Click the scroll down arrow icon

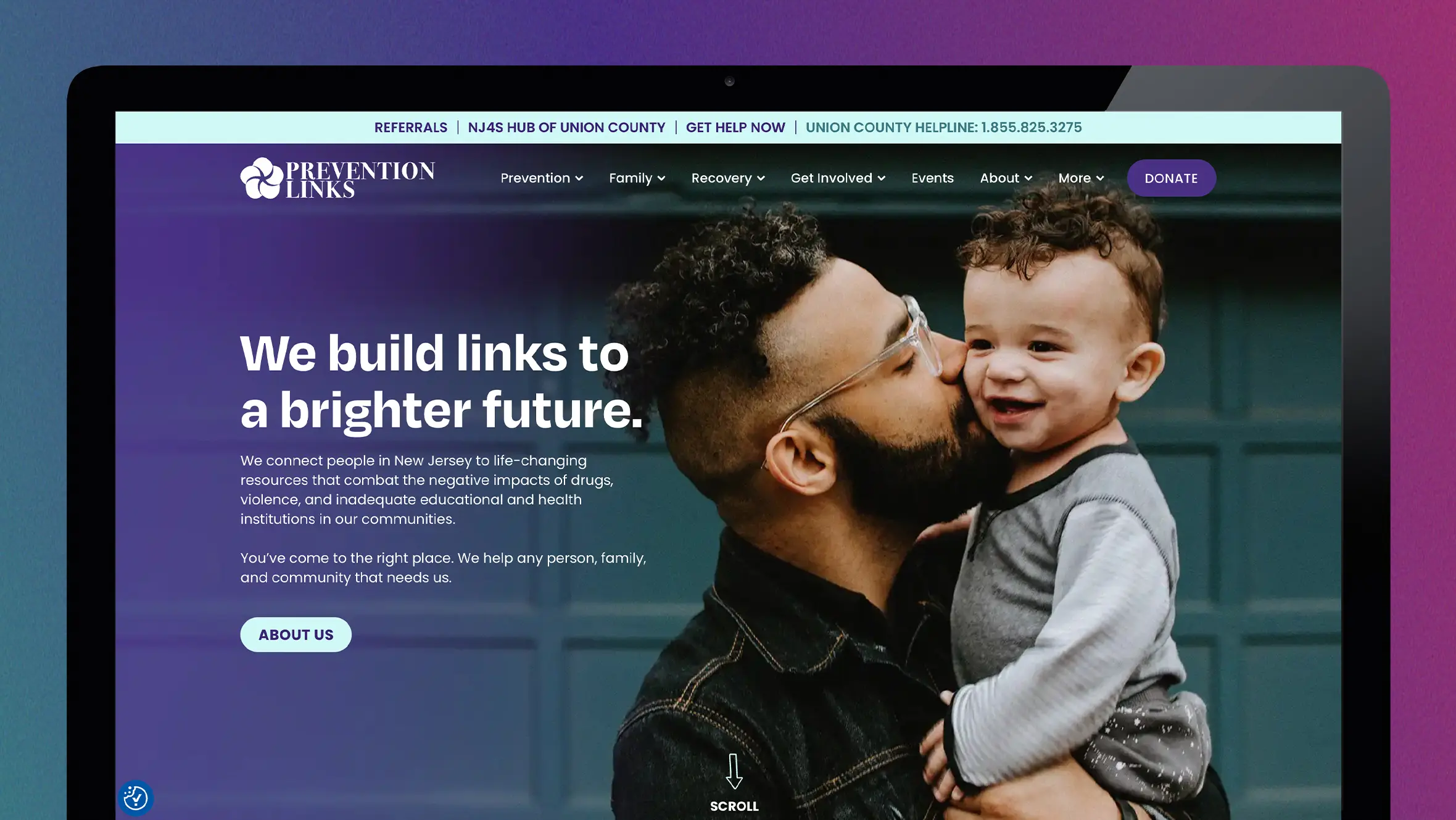pos(734,771)
